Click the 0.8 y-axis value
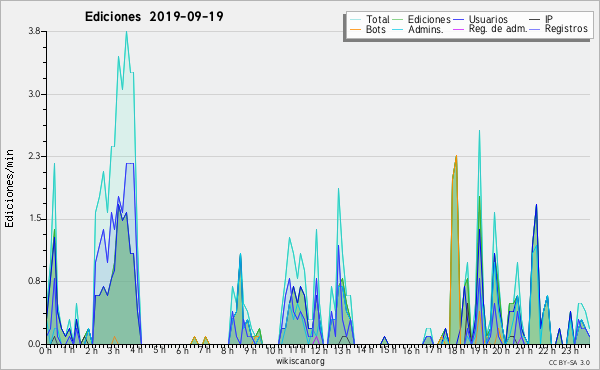Image resolution: width=600 pixels, height=370 pixels. tap(34, 281)
